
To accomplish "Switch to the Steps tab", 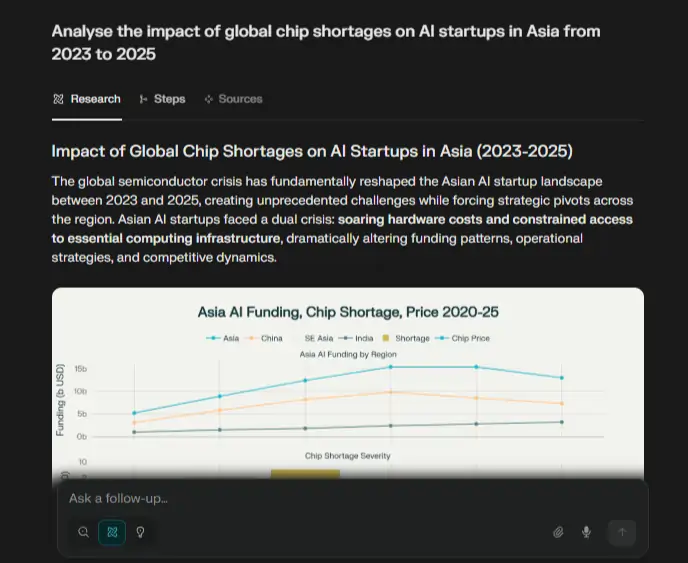I will point(162,99).
